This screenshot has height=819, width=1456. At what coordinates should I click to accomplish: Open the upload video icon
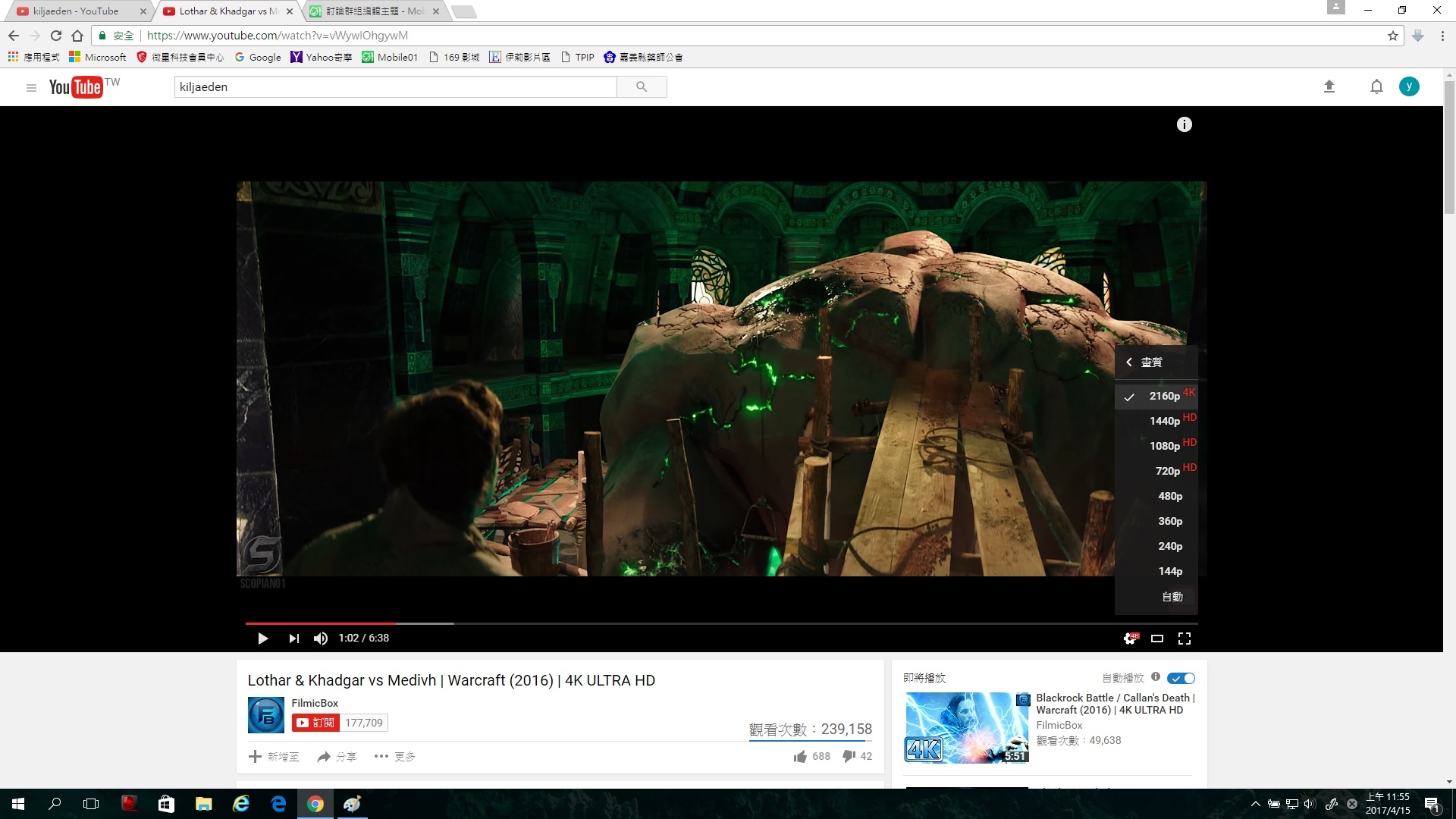pos(1329,86)
